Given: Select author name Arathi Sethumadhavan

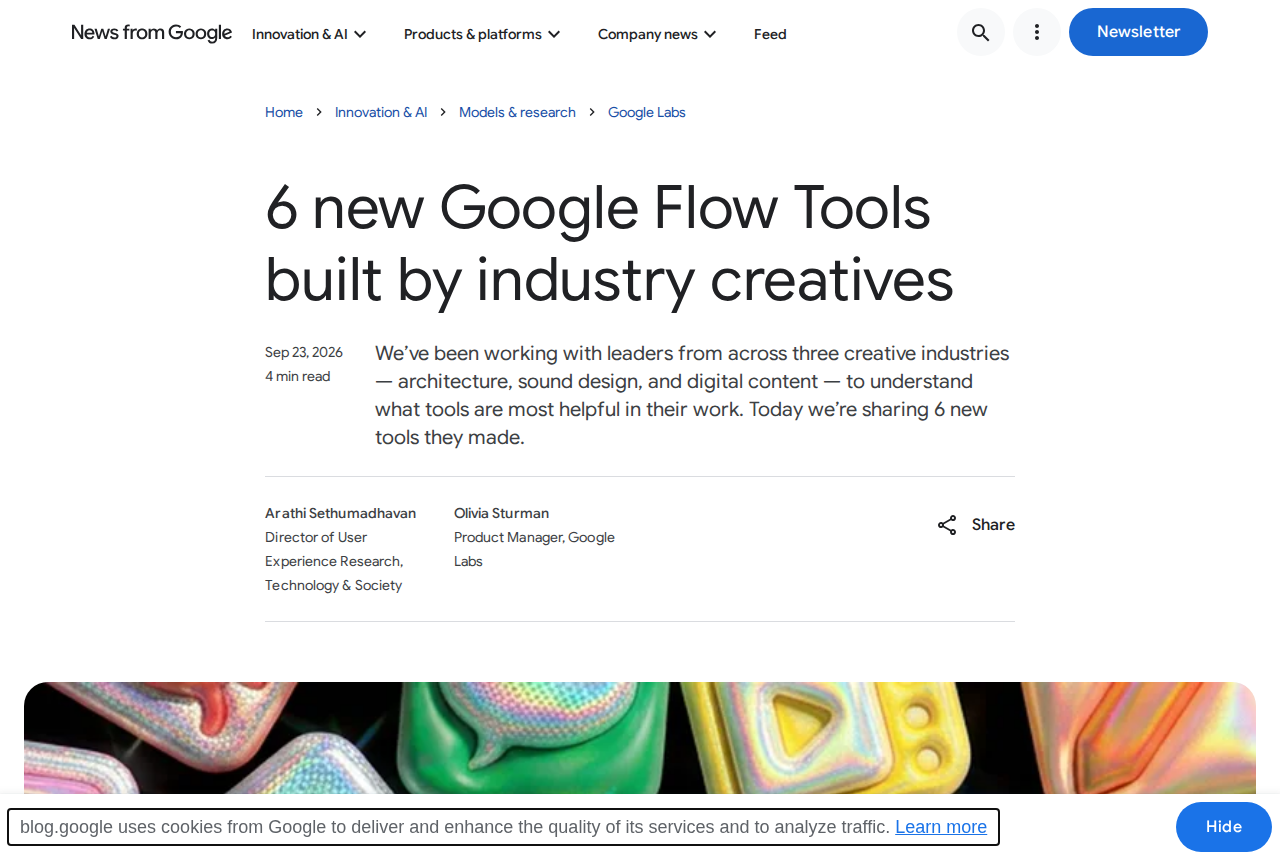Looking at the screenshot, I should 340,513.
